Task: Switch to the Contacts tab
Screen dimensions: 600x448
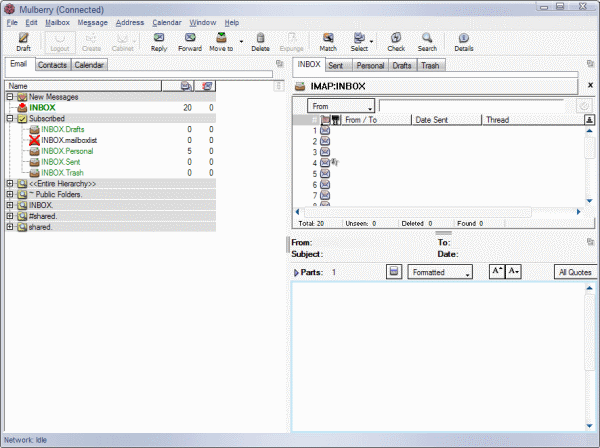Action: tap(52, 65)
